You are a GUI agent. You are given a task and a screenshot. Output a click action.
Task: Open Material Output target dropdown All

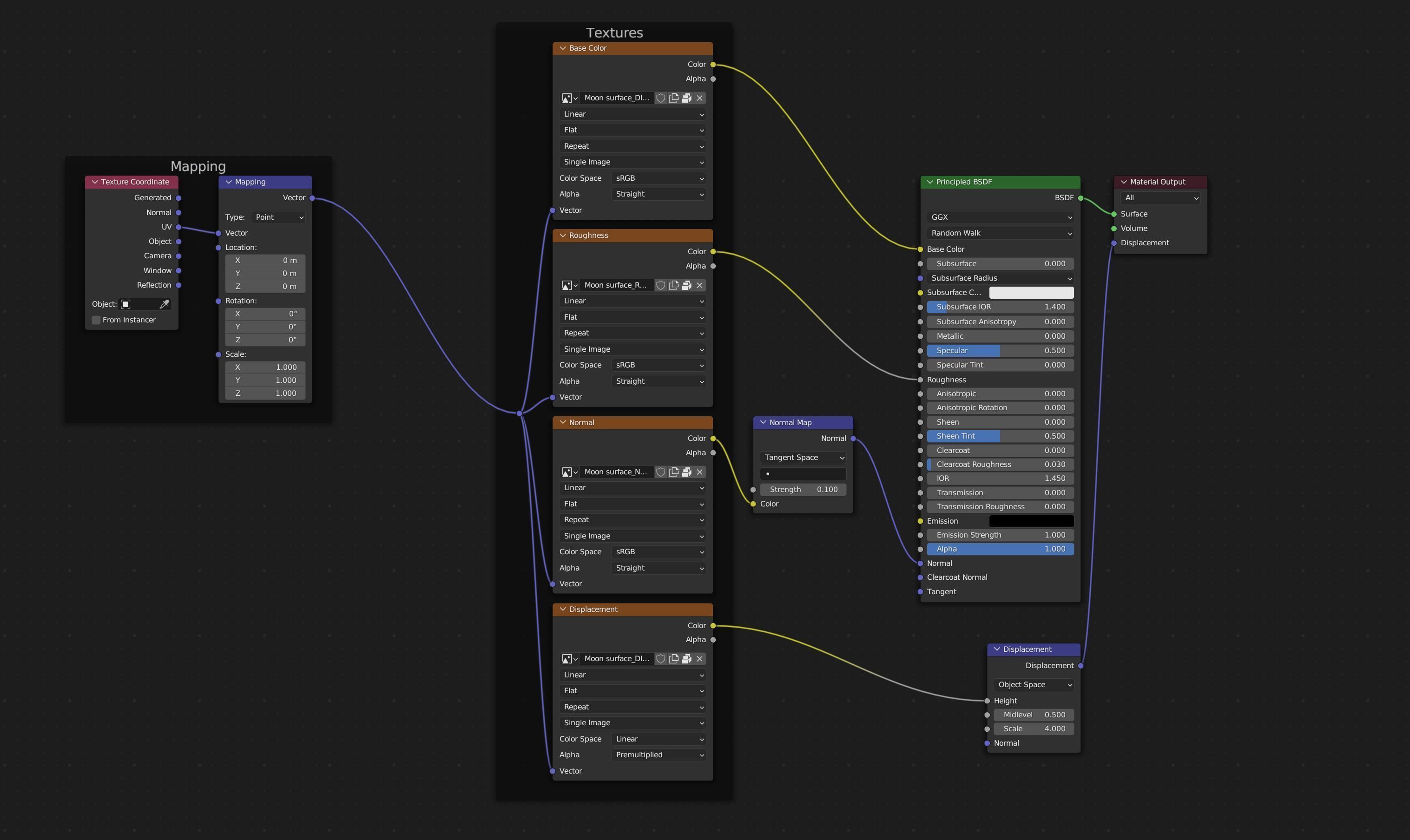[1160, 198]
